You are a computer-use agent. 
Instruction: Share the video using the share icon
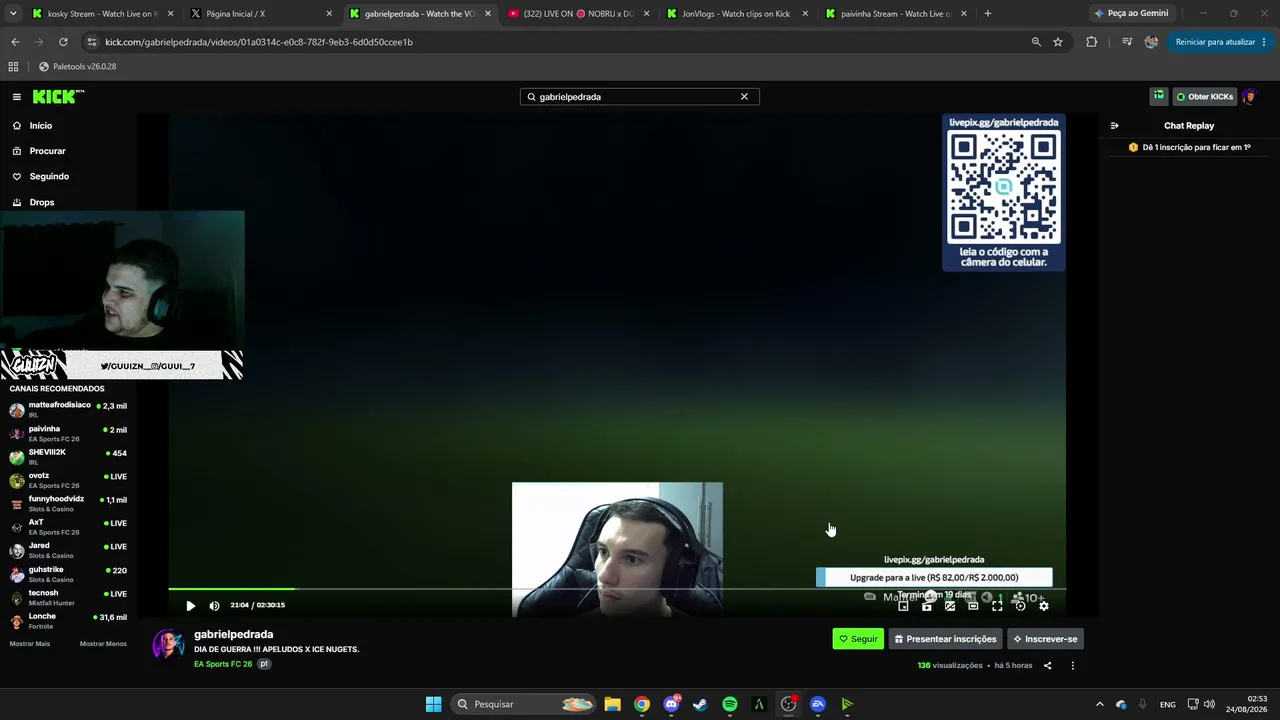point(1048,665)
